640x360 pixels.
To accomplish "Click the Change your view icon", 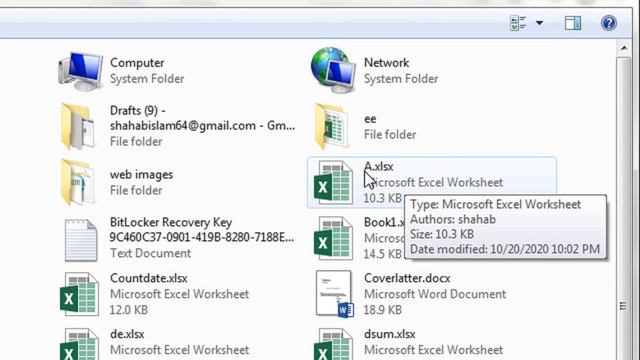I will click(x=518, y=23).
